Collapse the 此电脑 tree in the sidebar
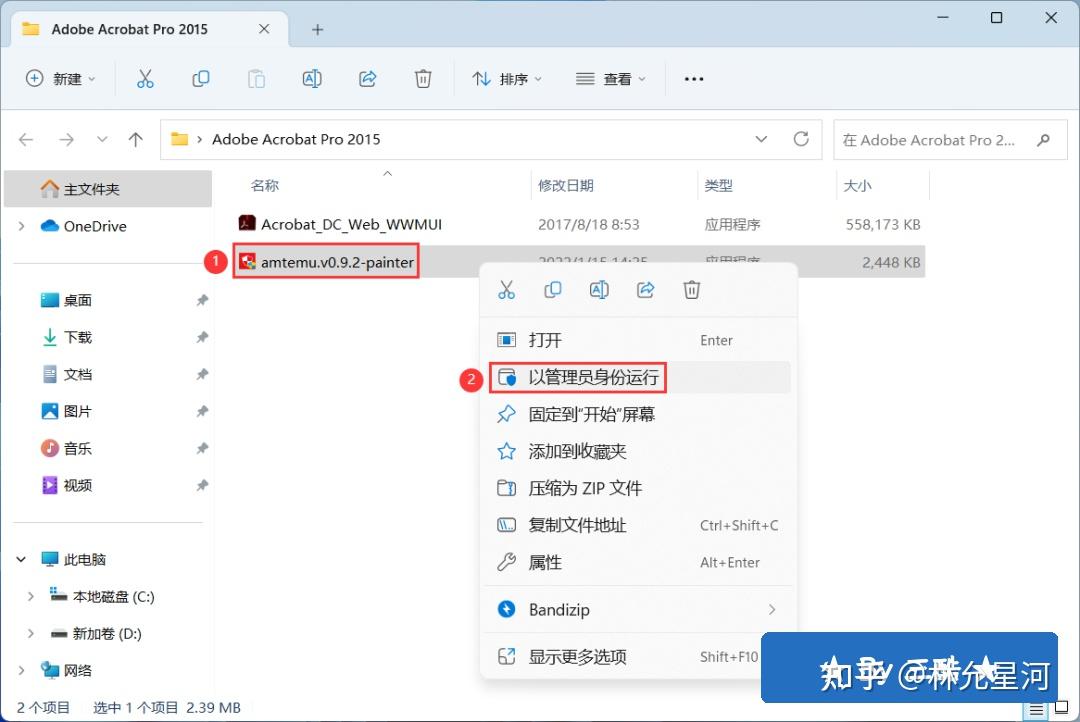 click(x=20, y=559)
